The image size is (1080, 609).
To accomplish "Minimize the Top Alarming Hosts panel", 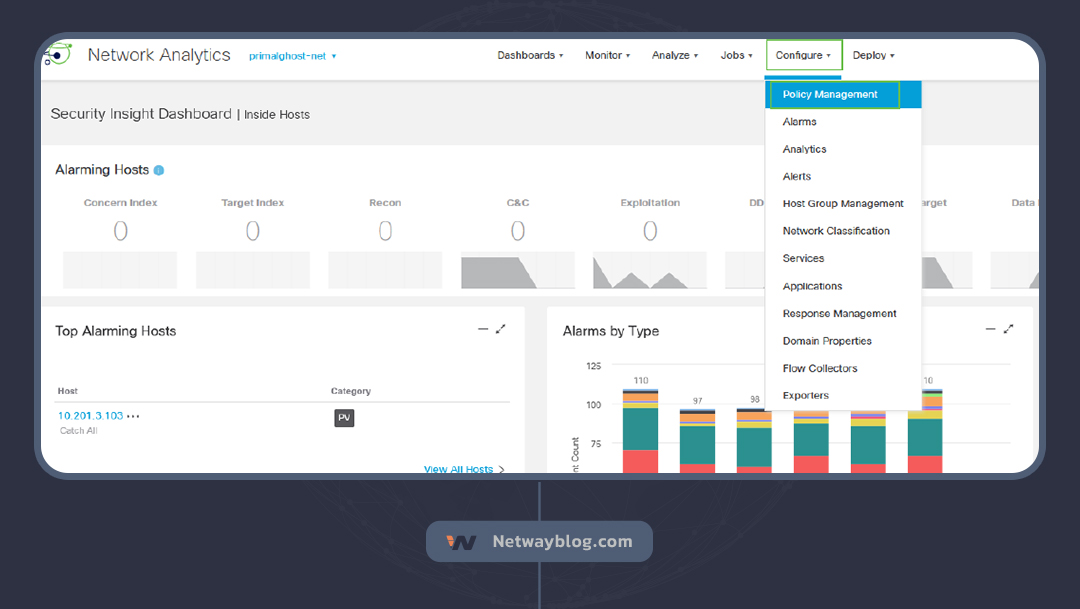I will click(x=483, y=329).
